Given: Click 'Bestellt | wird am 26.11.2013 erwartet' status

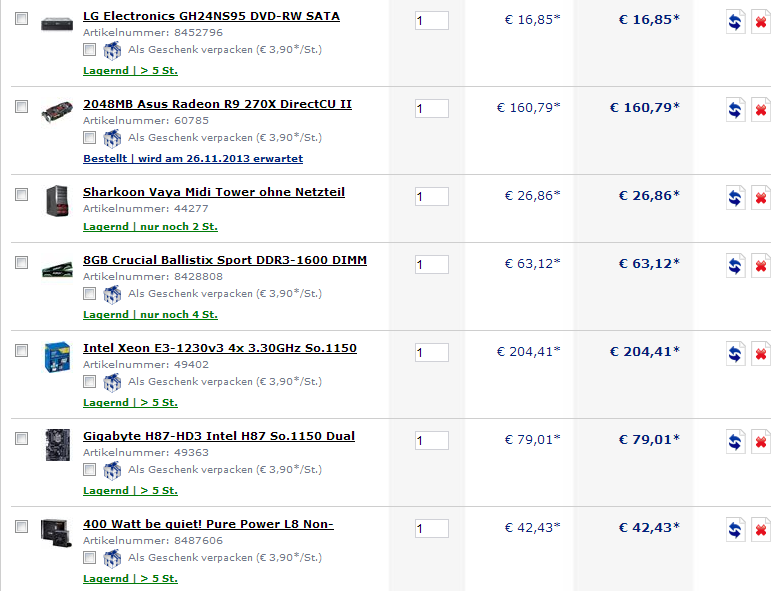Looking at the screenshot, I should [x=193, y=159].
